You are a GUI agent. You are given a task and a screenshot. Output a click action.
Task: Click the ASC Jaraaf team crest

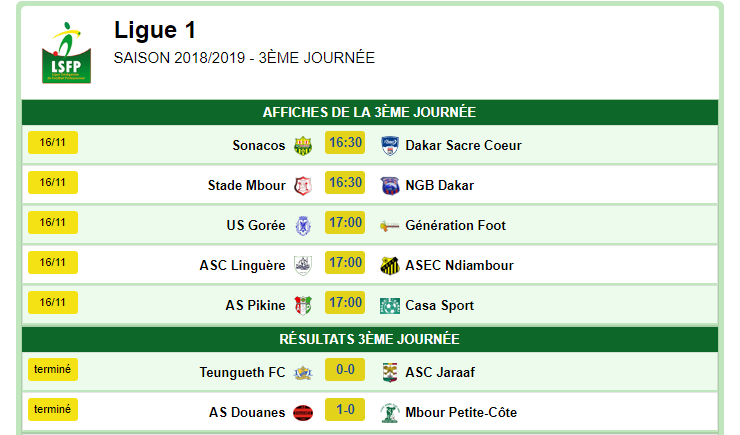390,373
